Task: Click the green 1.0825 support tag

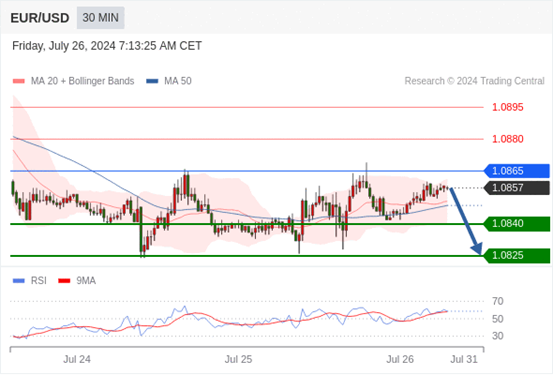Action: (517, 255)
